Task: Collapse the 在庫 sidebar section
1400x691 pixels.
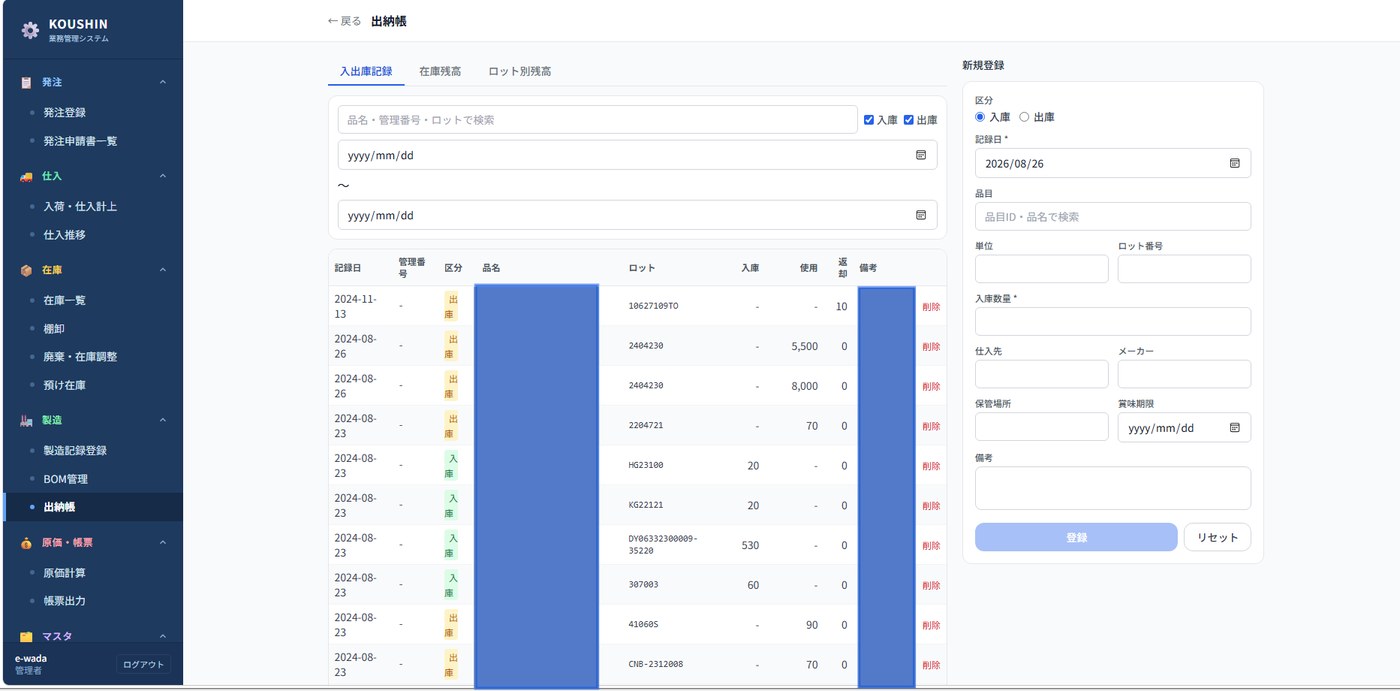Action: click(163, 270)
